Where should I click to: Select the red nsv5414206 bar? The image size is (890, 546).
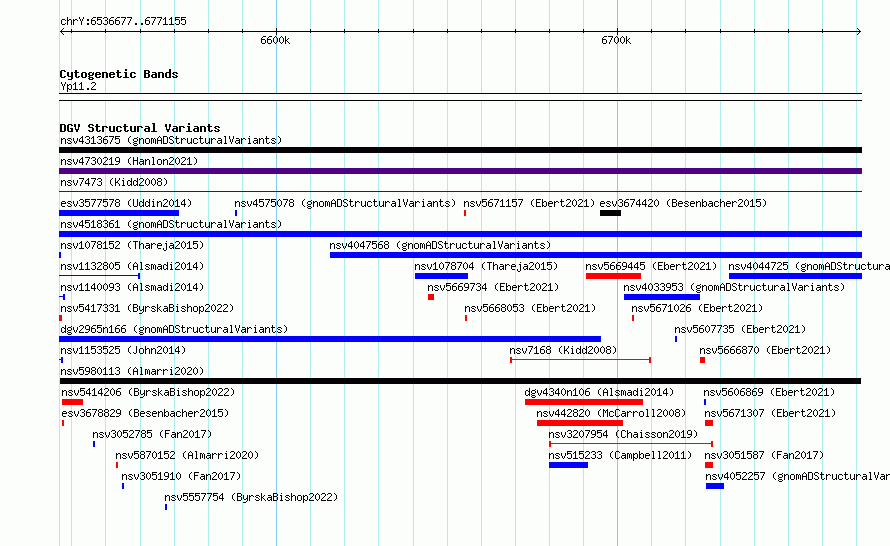tap(72, 402)
